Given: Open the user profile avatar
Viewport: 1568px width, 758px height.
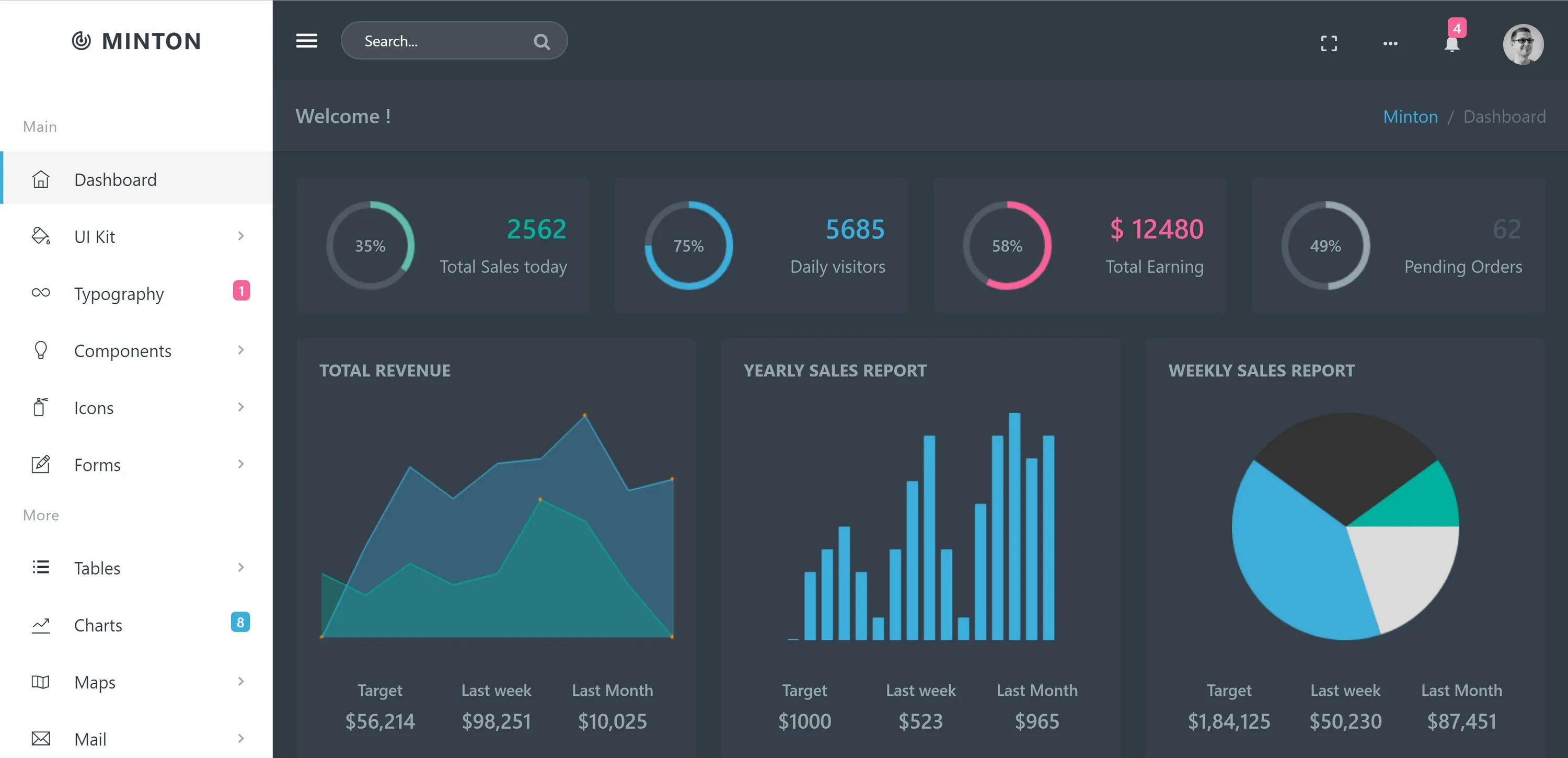Looking at the screenshot, I should tap(1523, 44).
